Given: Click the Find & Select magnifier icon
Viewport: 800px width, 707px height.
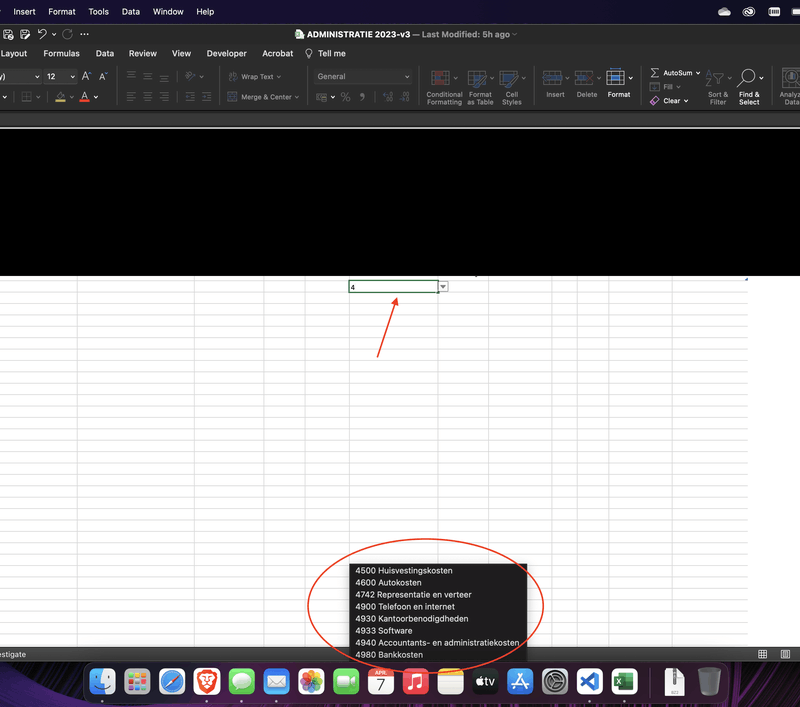Looking at the screenshot, I should click(747, 79).
